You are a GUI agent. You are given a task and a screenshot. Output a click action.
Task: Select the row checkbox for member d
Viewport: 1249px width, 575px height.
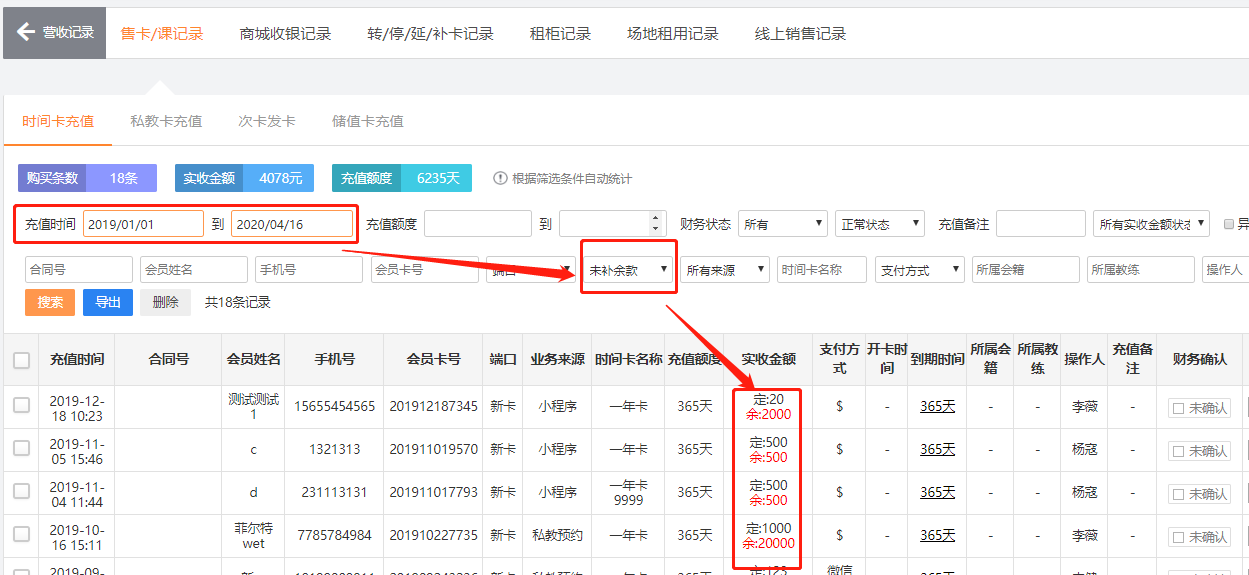[x=21, y=491]
